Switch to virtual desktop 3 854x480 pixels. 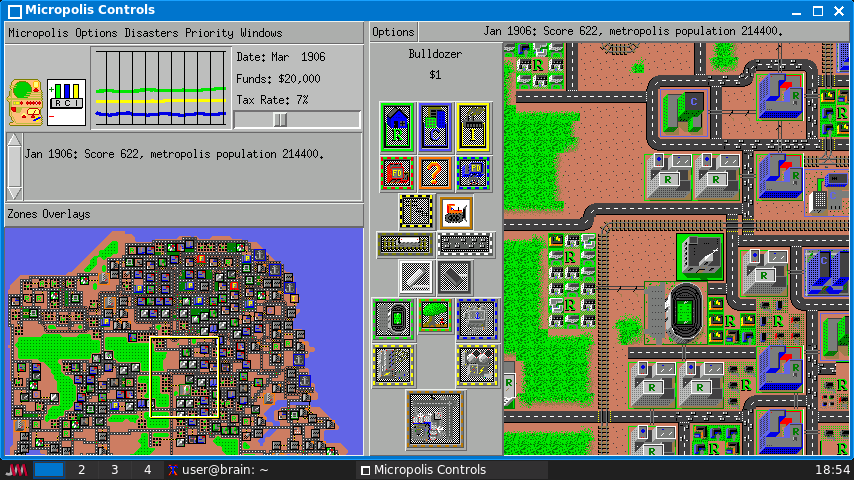(114, 470)
